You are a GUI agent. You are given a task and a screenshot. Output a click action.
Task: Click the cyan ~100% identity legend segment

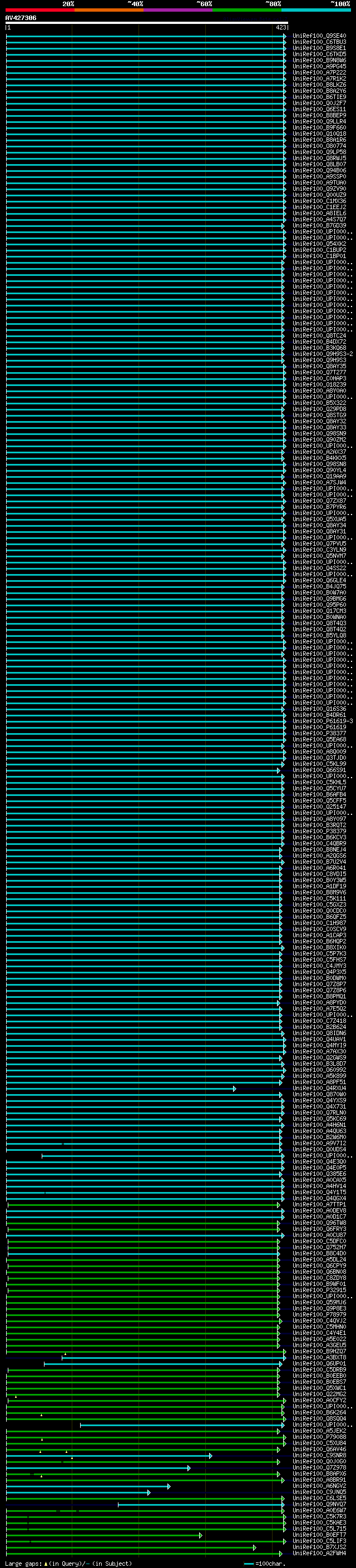coord(316,10)
